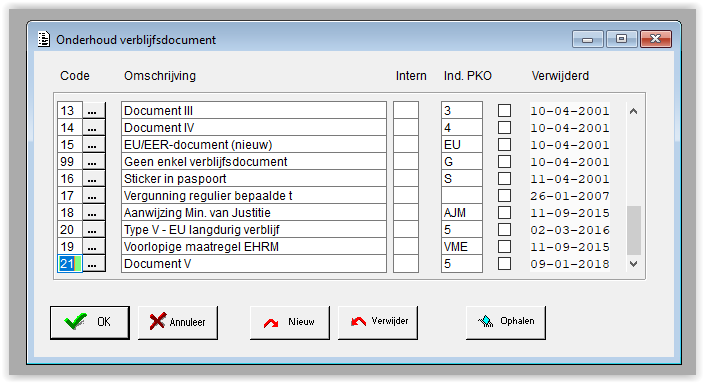This screenshot has width=704, height=383.
Task: Edit description 'Document V'
Action: coord(254,264)
